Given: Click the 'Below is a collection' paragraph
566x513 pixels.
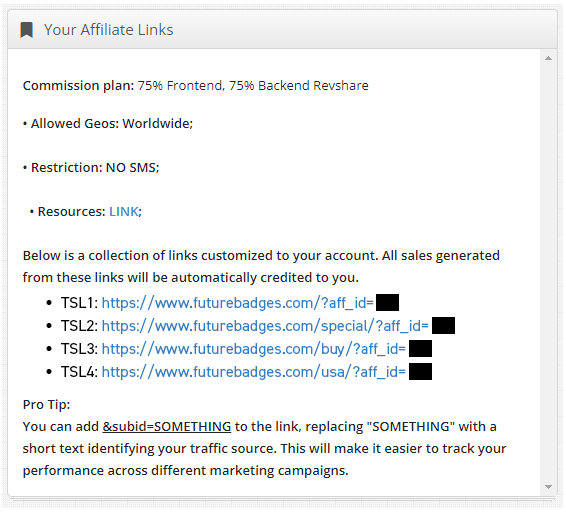Looking at the screenshot, I should [x=261, y=266].
